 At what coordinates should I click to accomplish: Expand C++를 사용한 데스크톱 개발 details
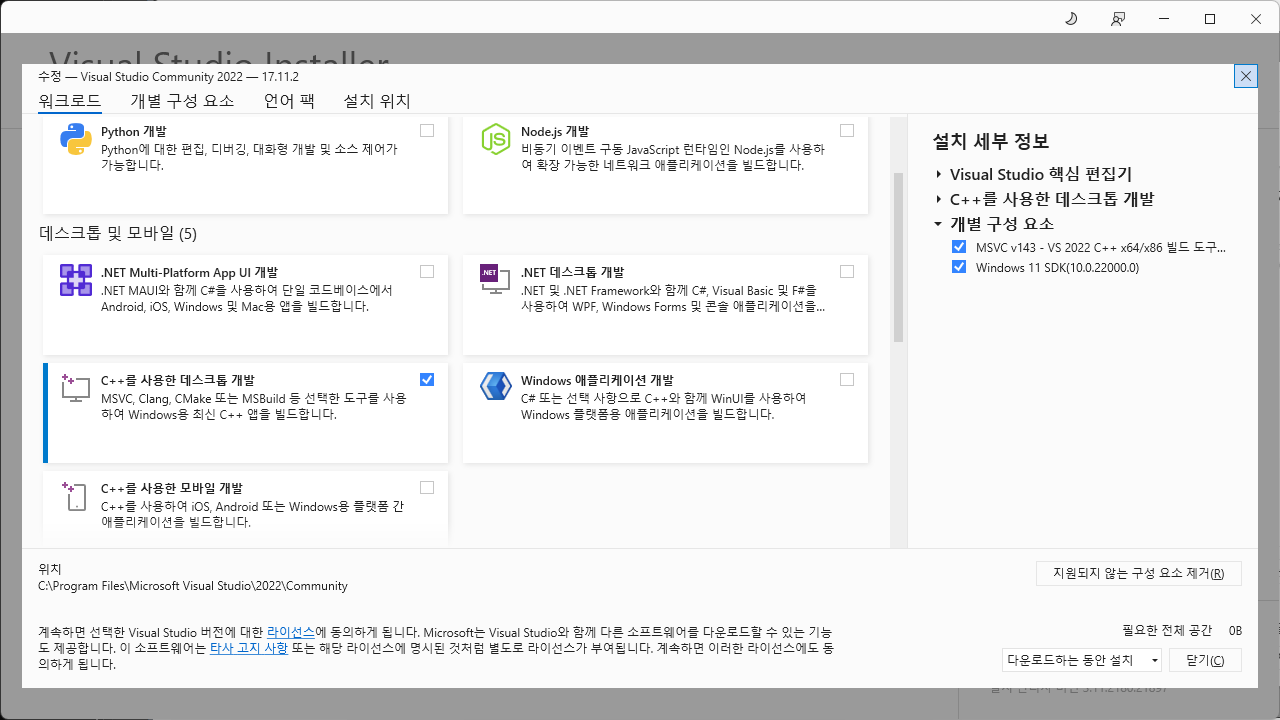(939, 199)
